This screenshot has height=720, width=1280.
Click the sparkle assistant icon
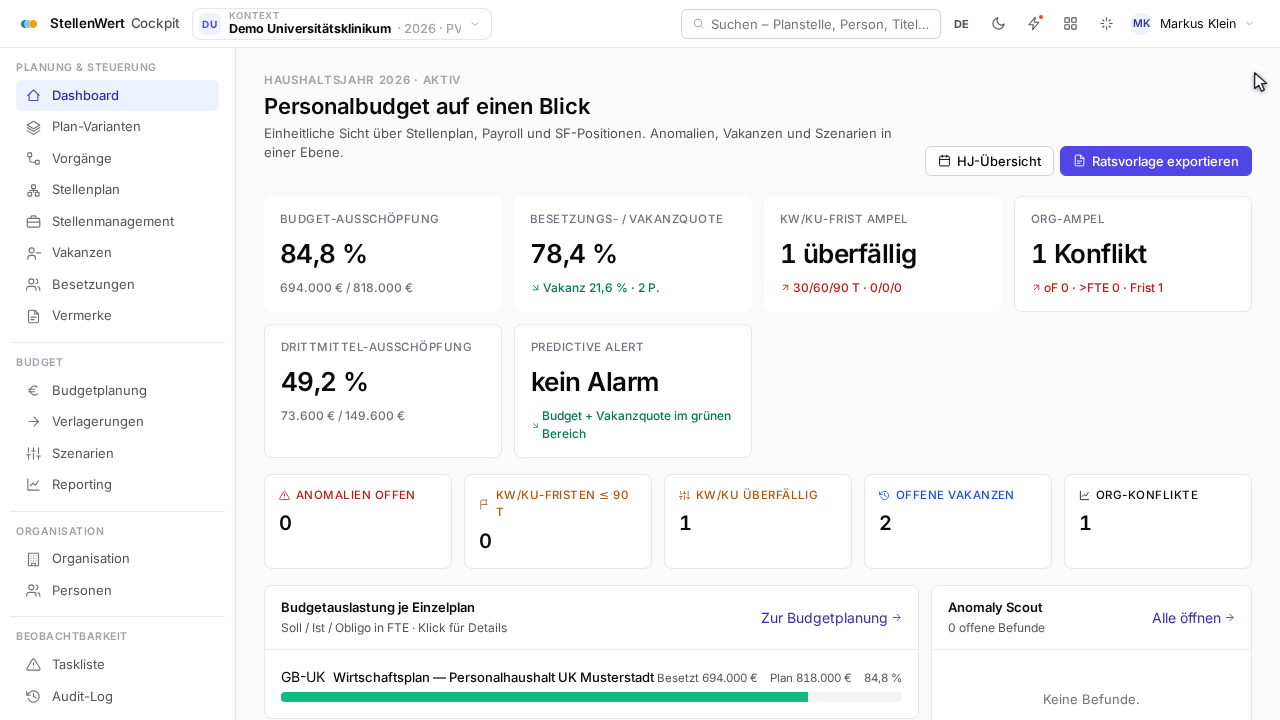point(1106,24)
